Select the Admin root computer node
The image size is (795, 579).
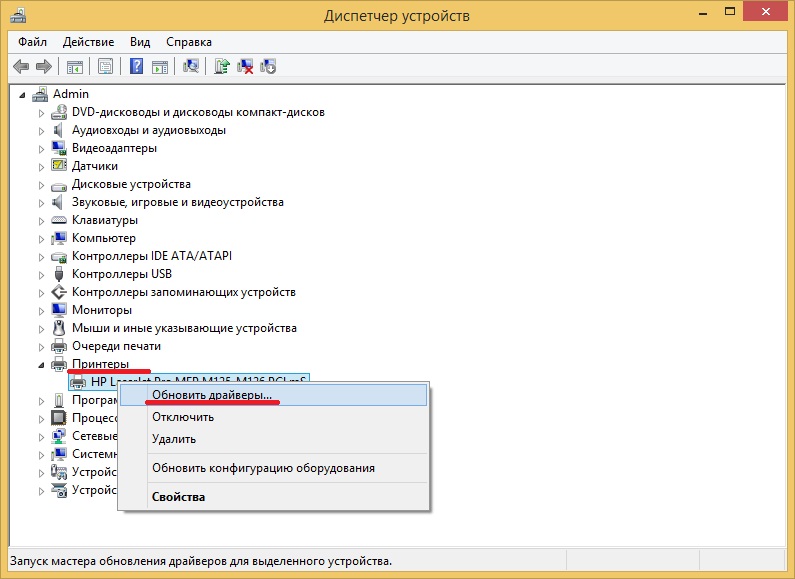pyautogui.click(x=70, y=94)
